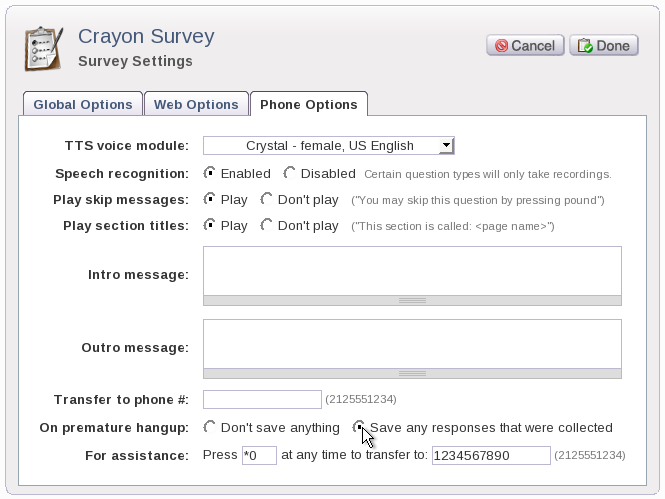Click the assistance key code *0 field
This screenshot has height=499, width=665.
tap(259, 455)
